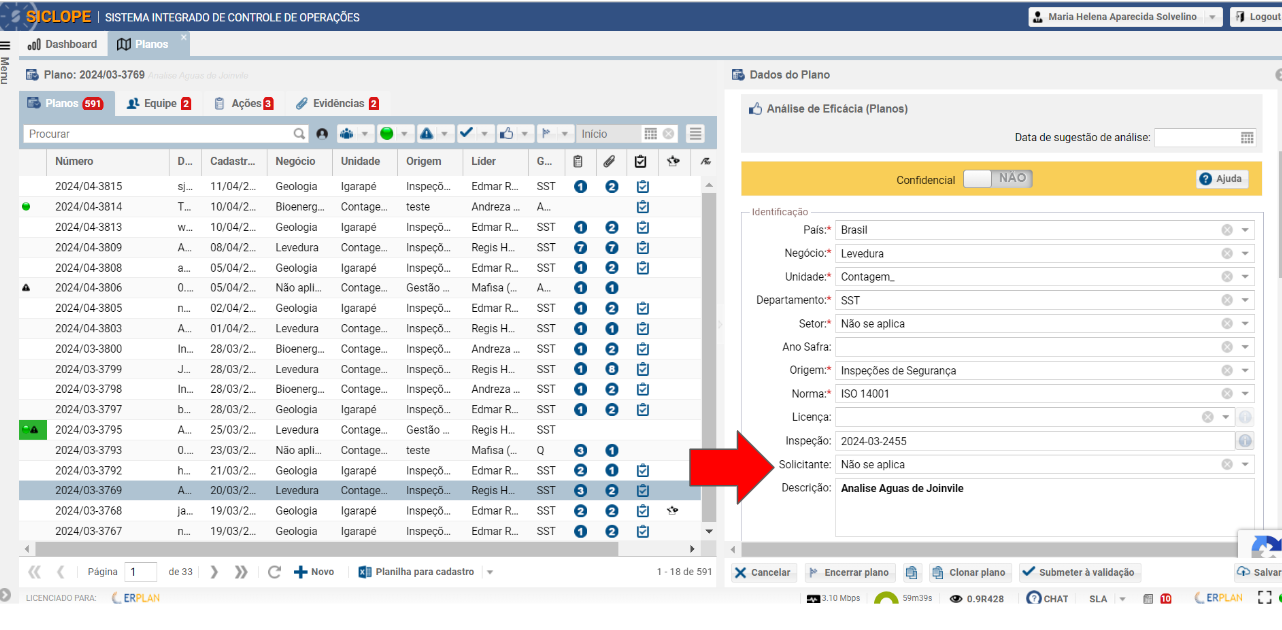Select row 2024/04-3806

pos(360,287)
